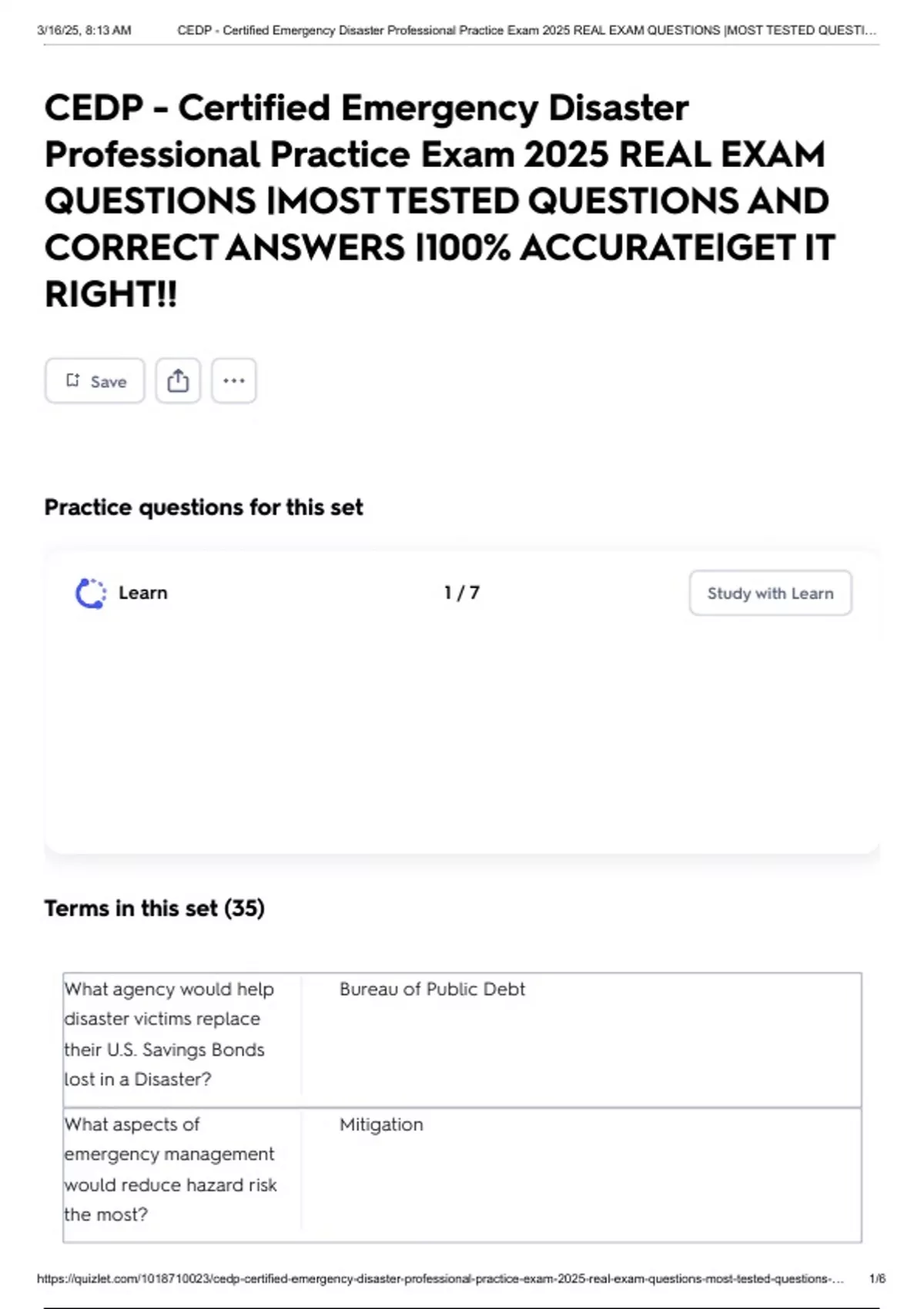The height and width of the screenshot is (1309, 924).
Task: Click the bookmark icon inside Save
Action: 73,380
